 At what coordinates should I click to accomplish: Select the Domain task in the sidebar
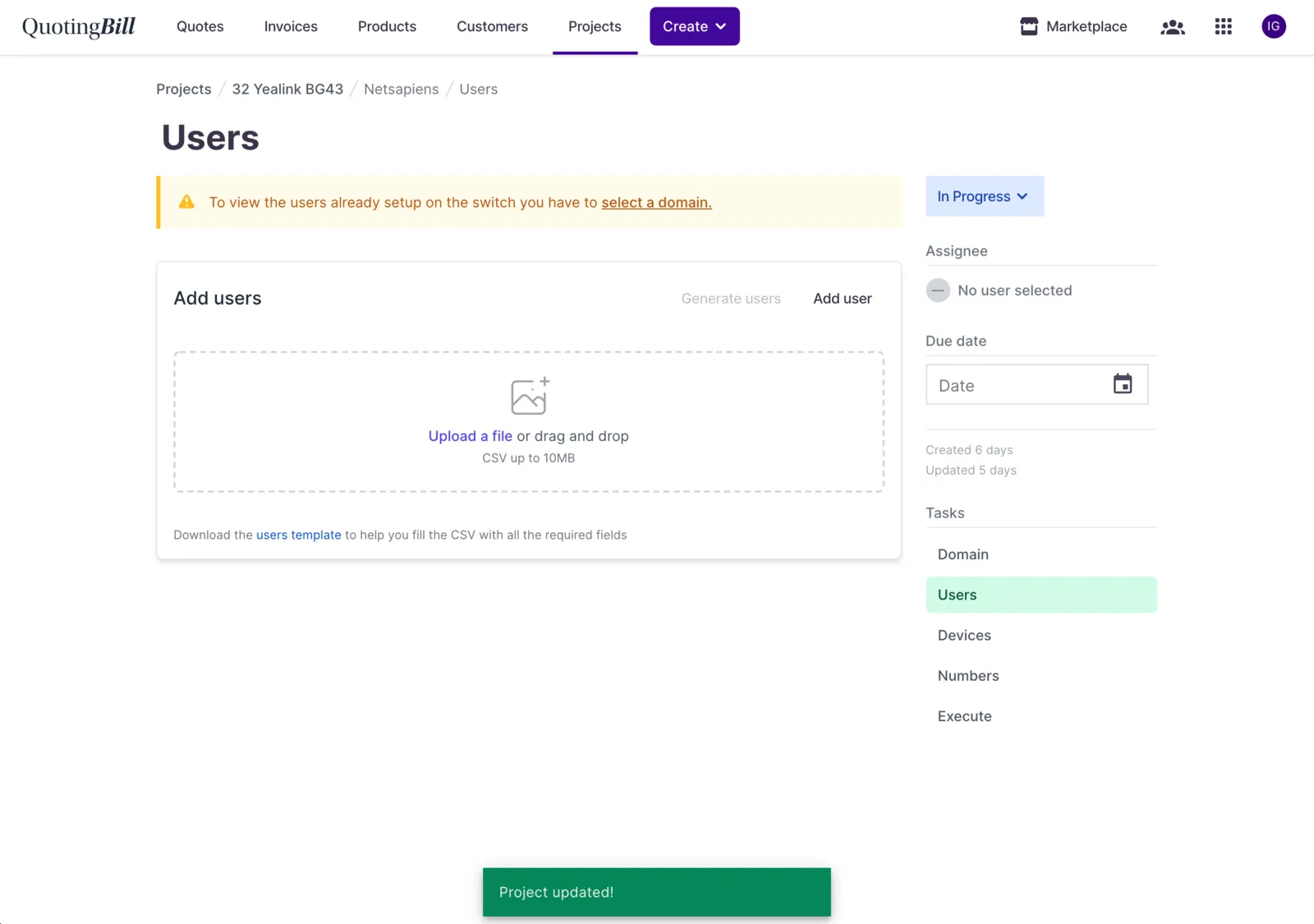963,554
